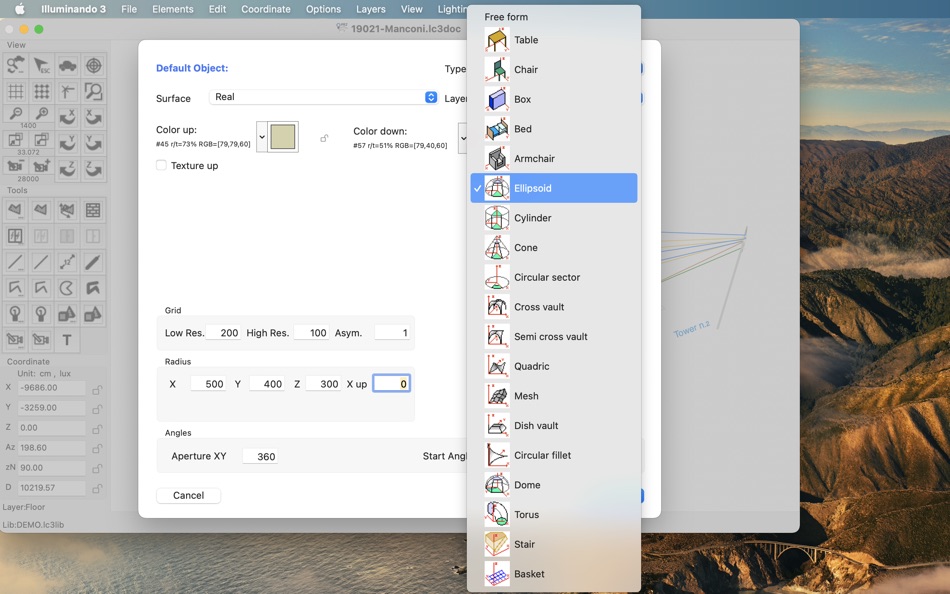Select the second video camera tool

tap(41, 340)
